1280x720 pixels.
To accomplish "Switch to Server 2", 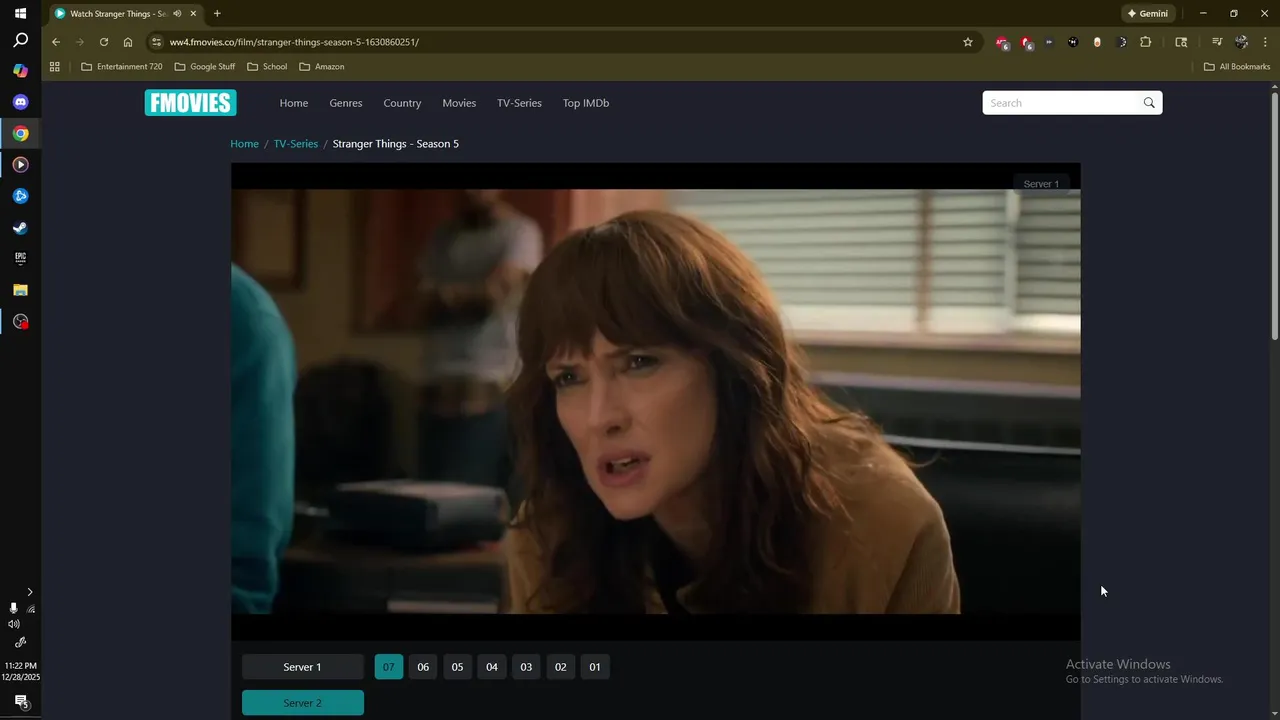I will [x=303, y=703].
